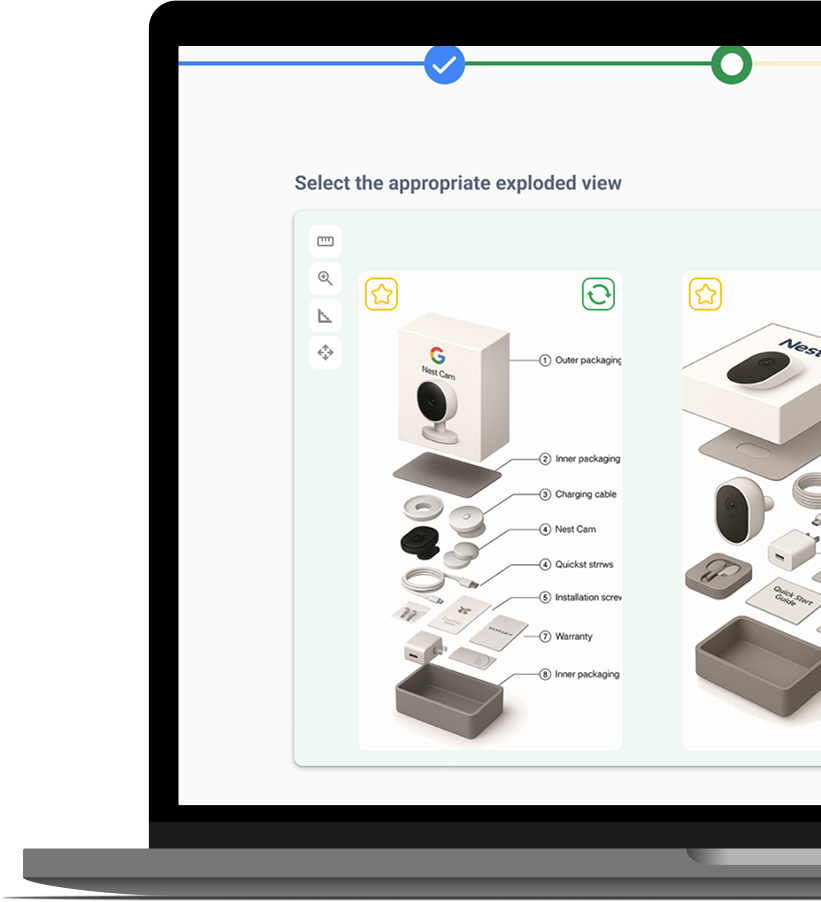
Task: Go back to the completed blue checkmark step
Action: (x=445, y=64)
